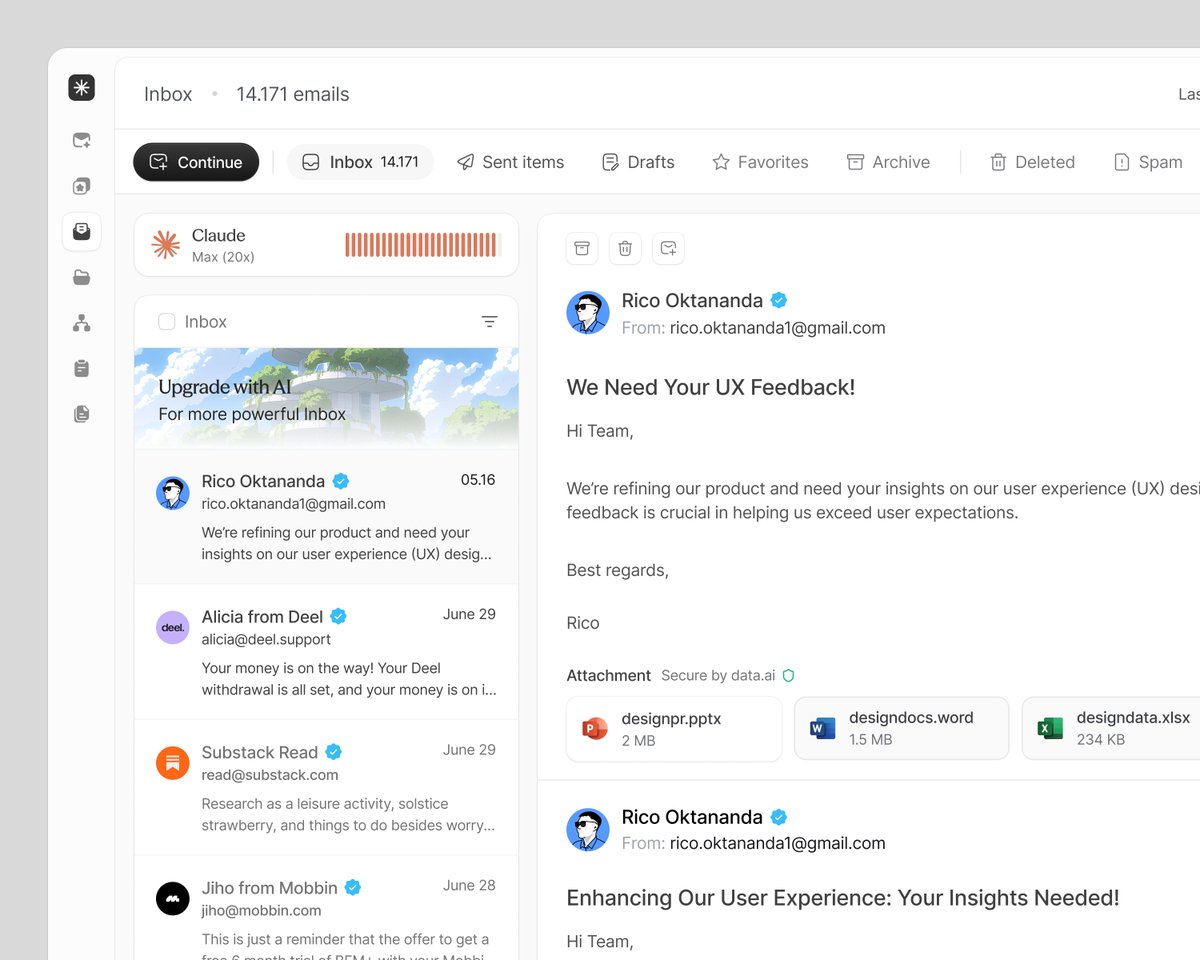1200x960 pixels.
Task: Switch to the Favorites tab
Action: click(x=760, y=162)
